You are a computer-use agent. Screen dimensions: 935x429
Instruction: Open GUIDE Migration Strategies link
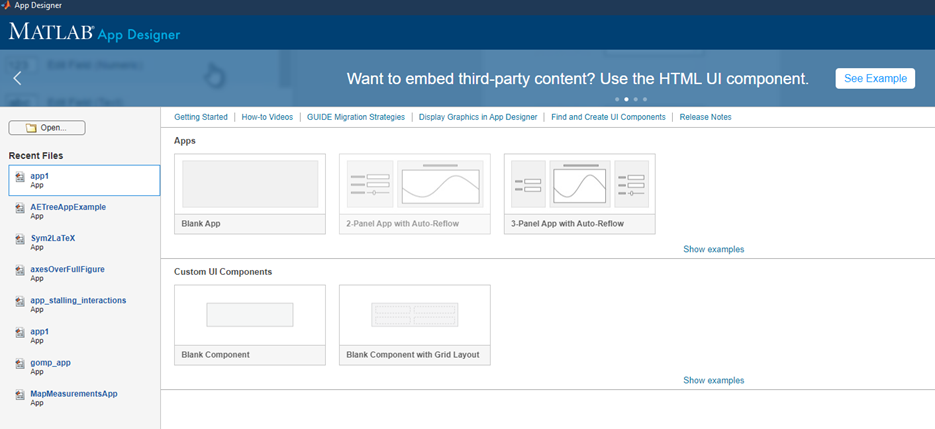(356, 117)
